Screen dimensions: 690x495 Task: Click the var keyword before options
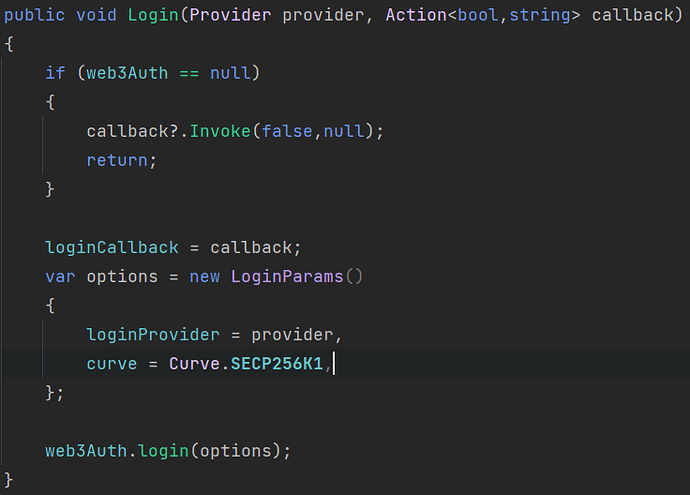click(60, 276)
